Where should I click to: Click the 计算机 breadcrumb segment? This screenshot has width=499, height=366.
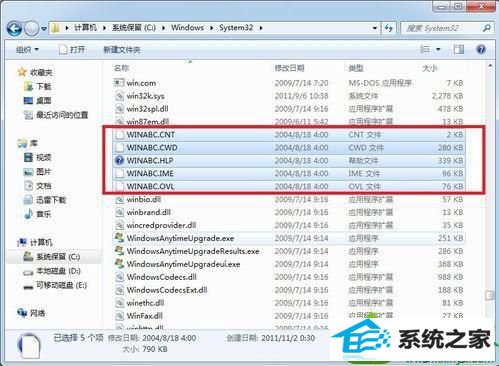85,28
